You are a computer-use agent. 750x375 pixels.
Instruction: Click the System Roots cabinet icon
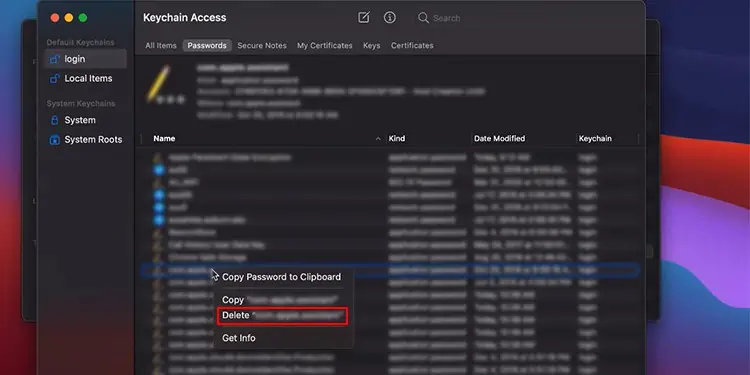[55, 140]
